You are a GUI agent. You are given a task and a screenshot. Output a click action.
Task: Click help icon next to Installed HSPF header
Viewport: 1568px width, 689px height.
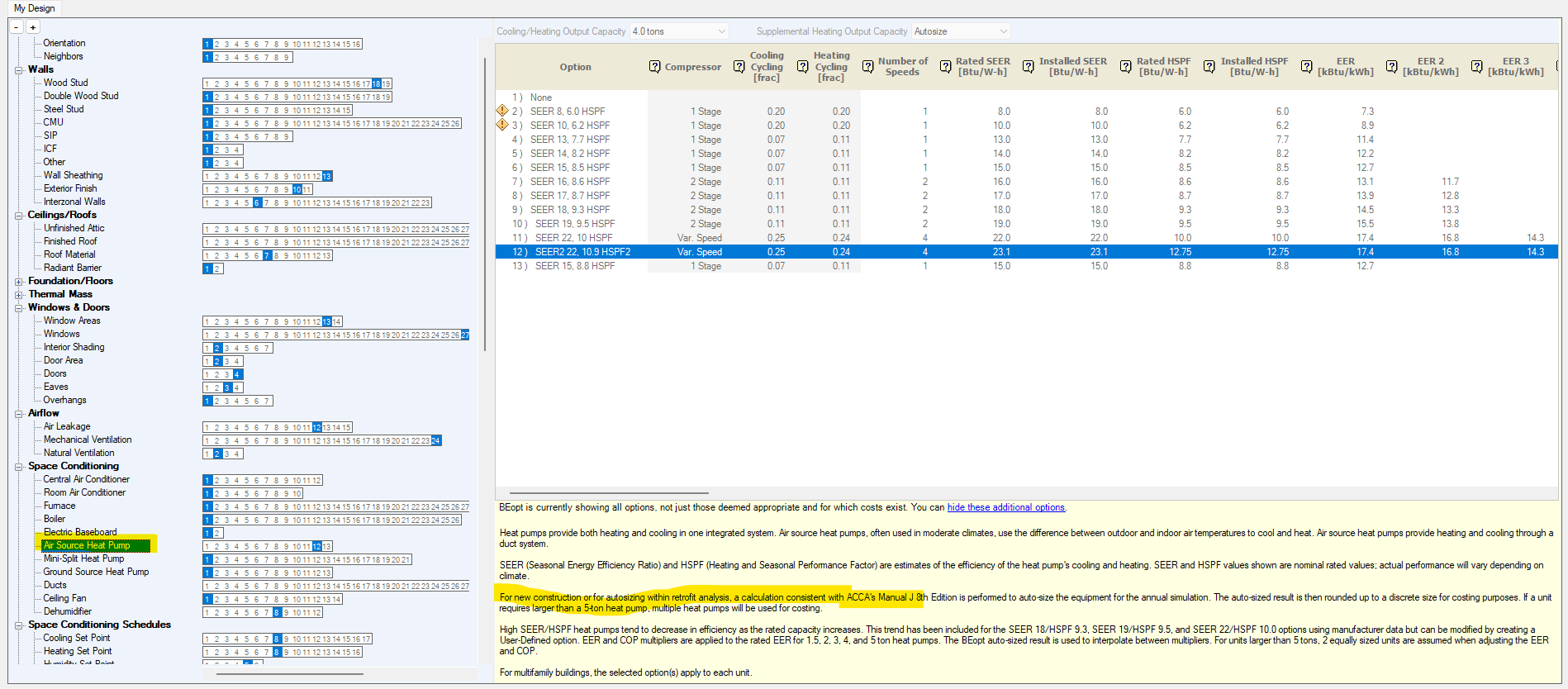[1209, 67]
